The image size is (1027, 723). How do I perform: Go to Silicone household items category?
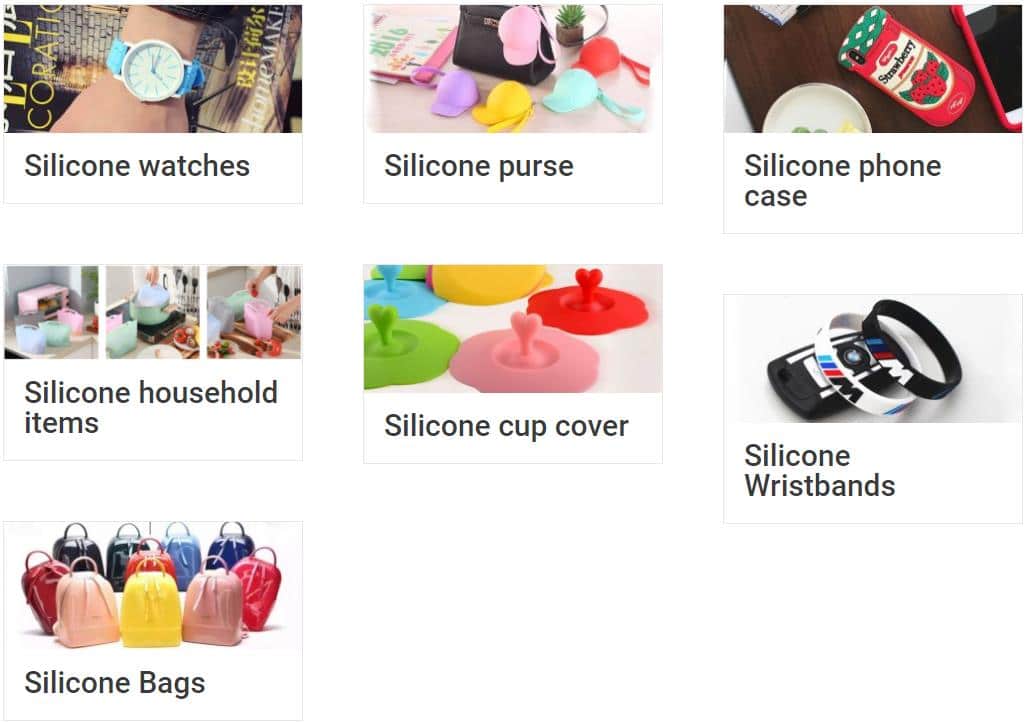[x=151, y=407]
